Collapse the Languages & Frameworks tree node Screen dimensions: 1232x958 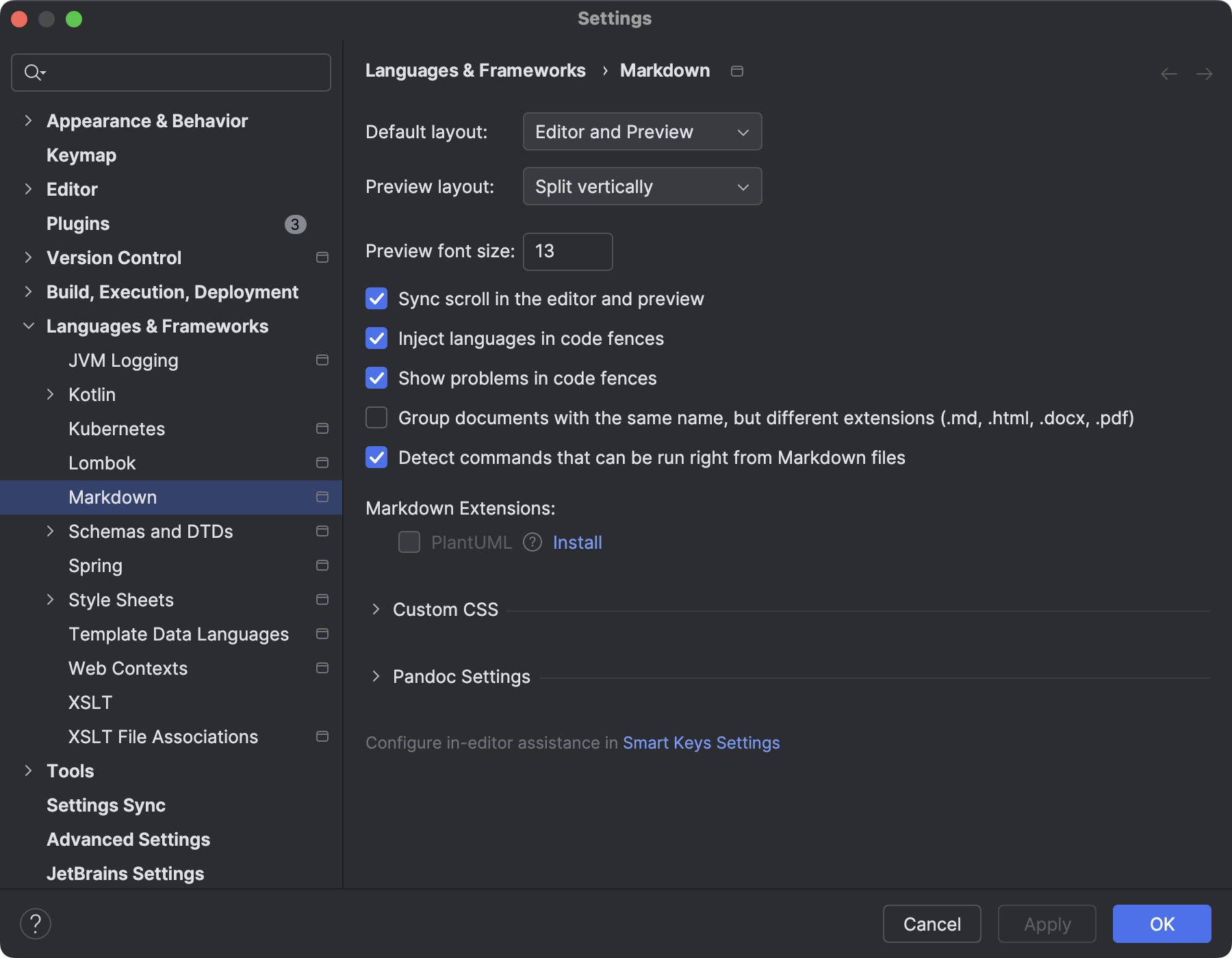pyautogui.click(x=28, y=326)
